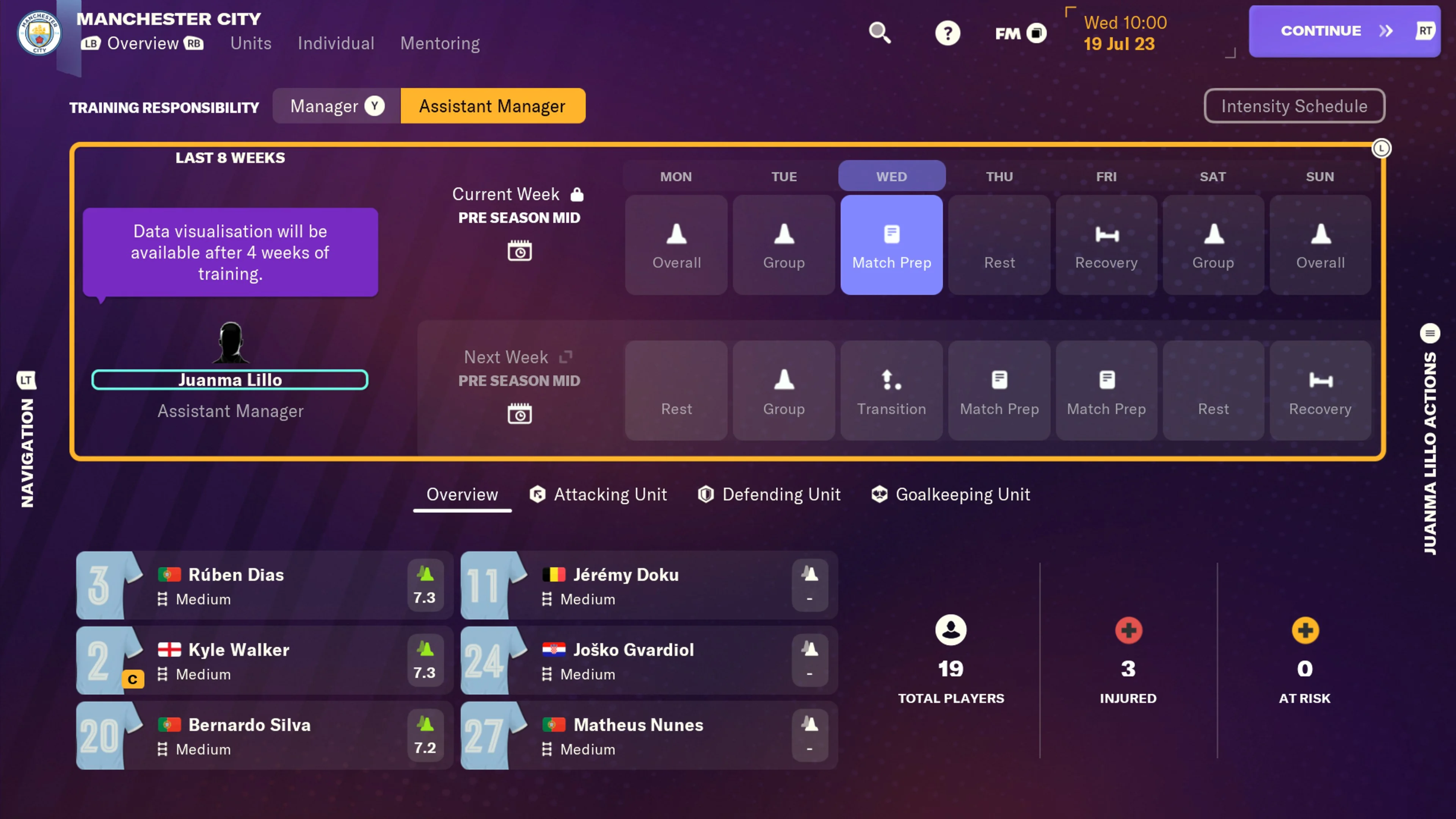Open the Defending Unit tab
Image resolution: width=1456 pixels, height=819 pixels.
[x=769, y=494]
